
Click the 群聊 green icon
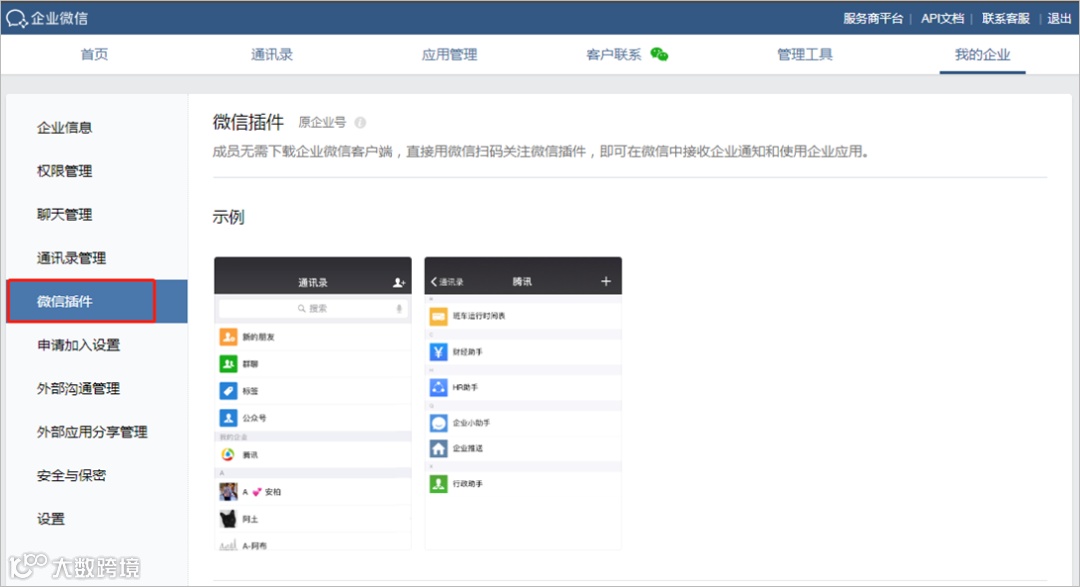(x=229, y=364)
